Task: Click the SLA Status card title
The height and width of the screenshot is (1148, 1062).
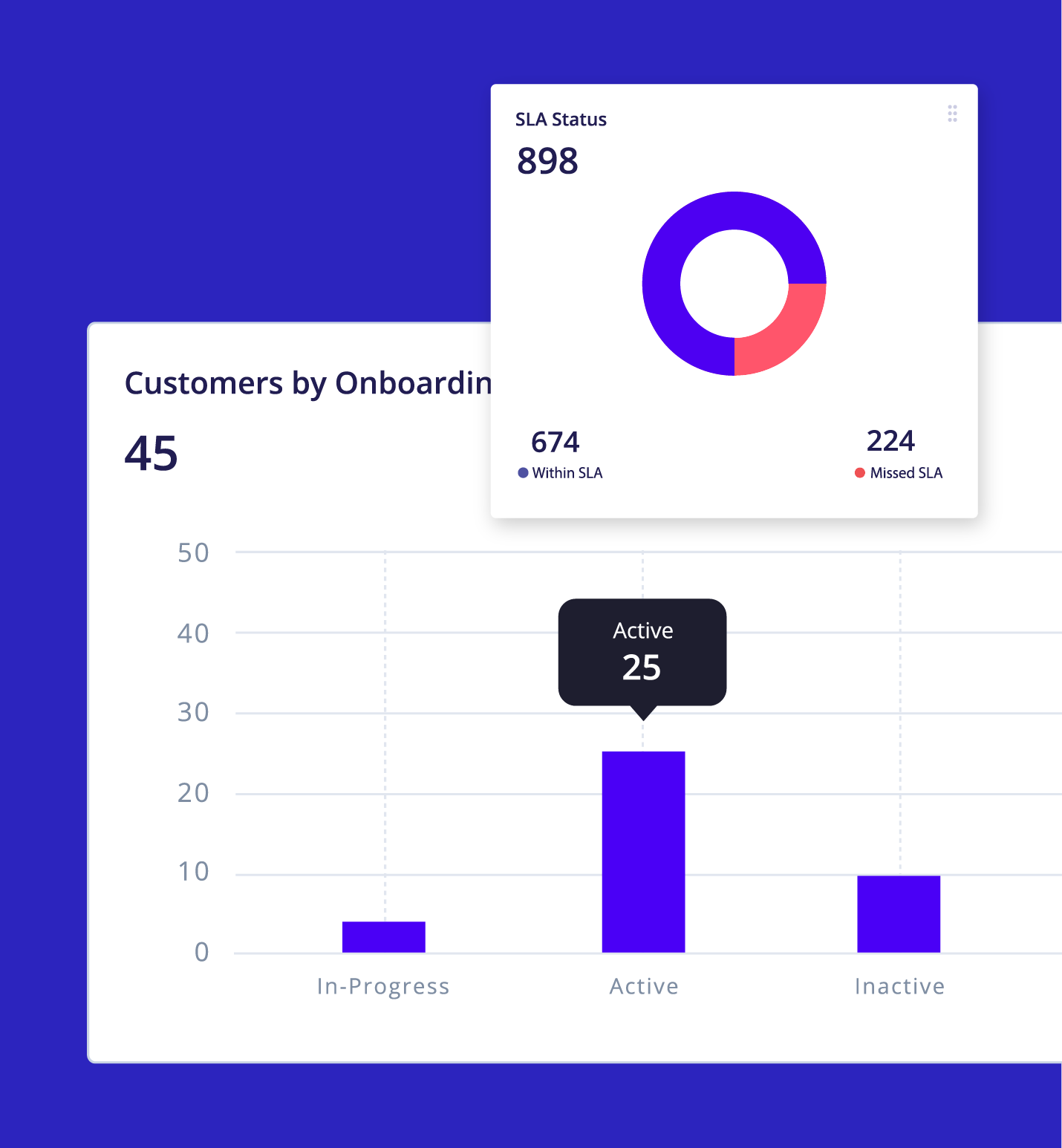Action: [561, 120]
